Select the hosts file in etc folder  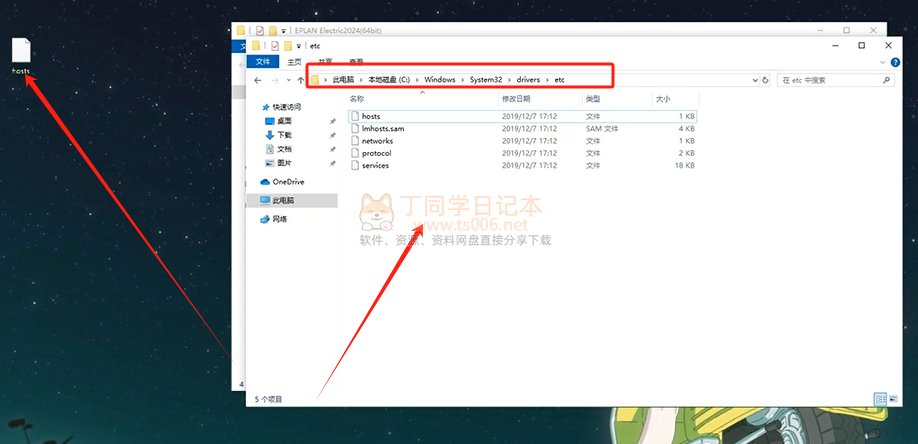tap(371, 117)
